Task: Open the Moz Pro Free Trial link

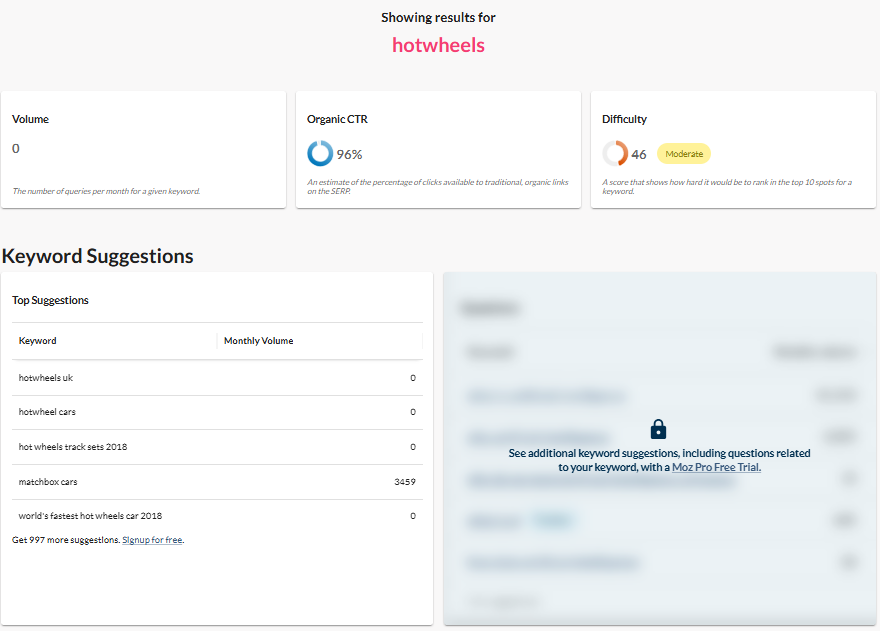Action: tap(716, 467)
